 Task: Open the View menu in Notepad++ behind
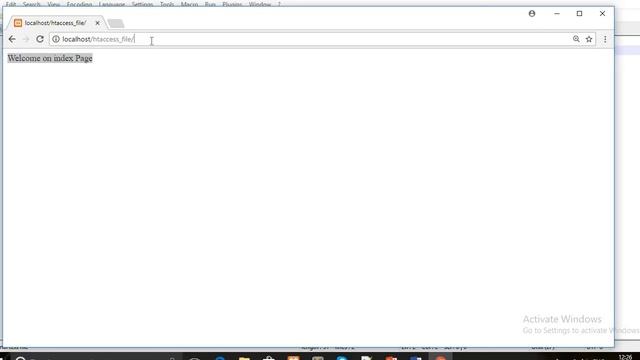coord(53,4)
